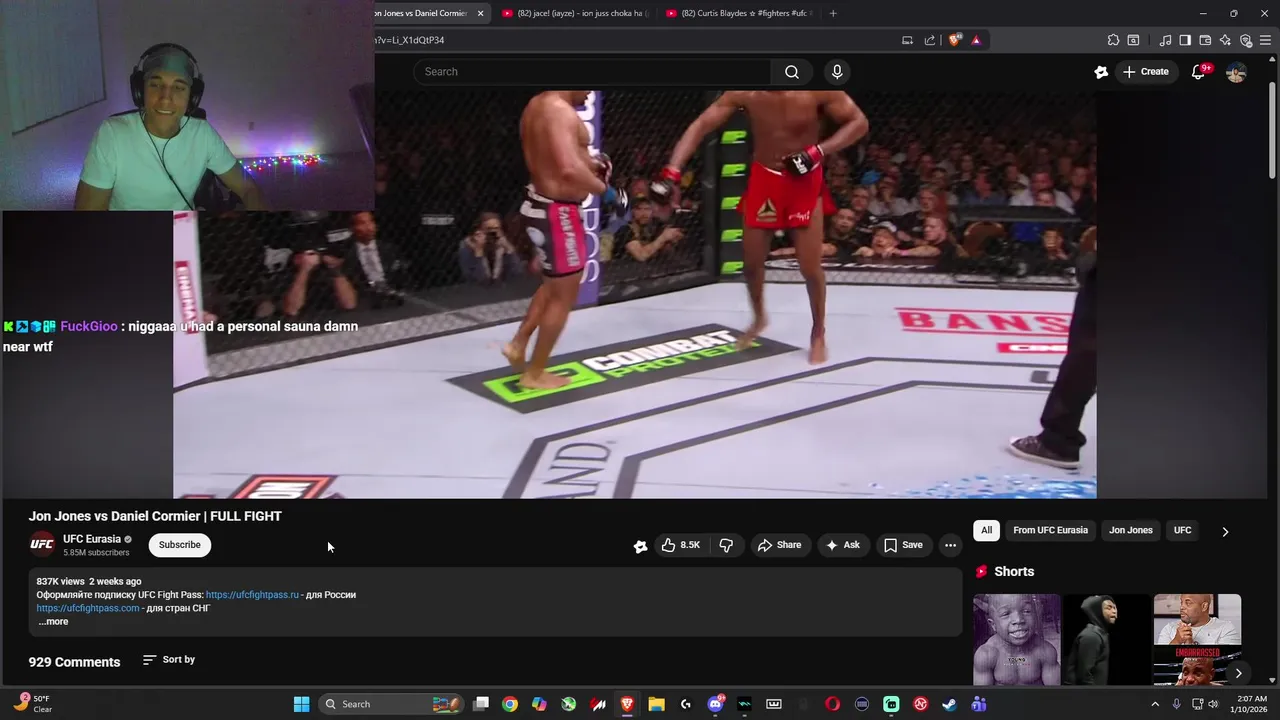Open the weather widget showing 50°F Clear
This screenshot has height=720, width=1280.
[31, 704]
